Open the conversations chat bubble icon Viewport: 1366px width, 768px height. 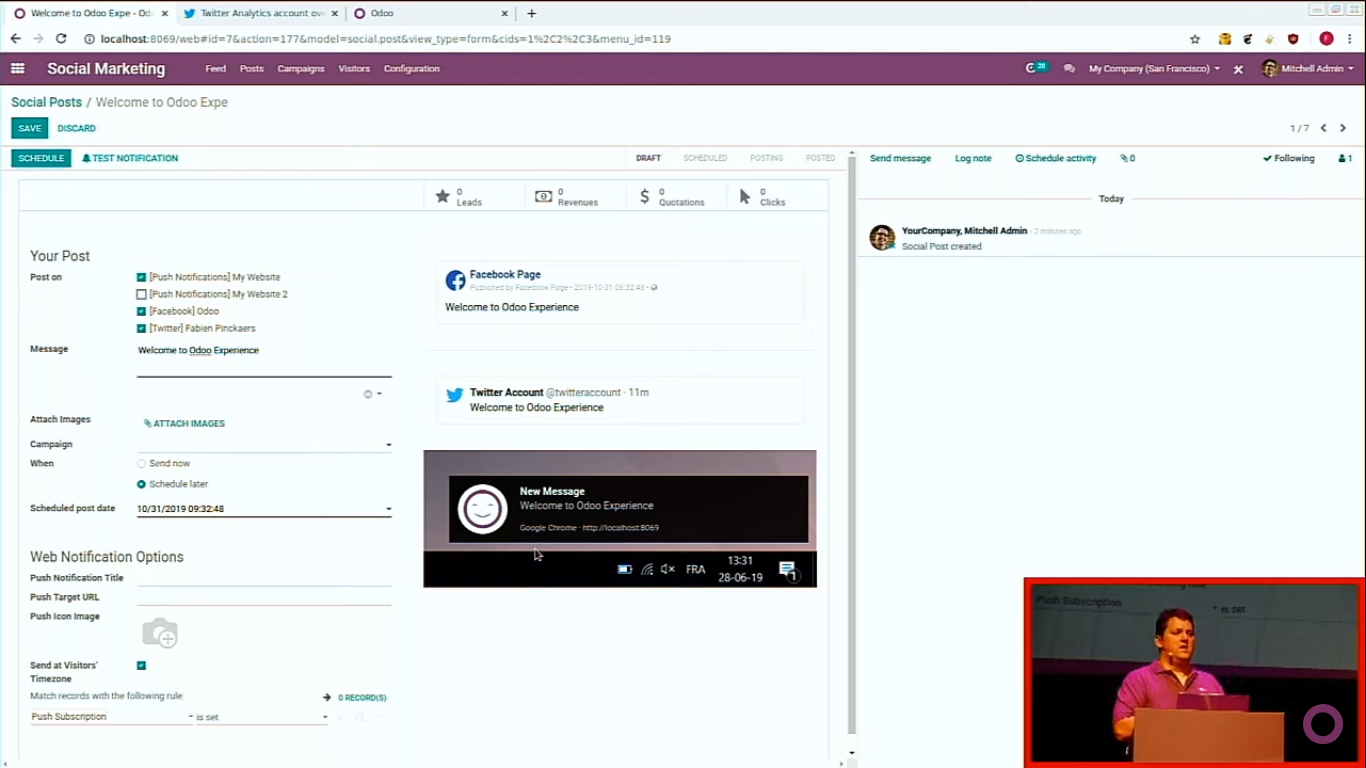coord(1069,69)
